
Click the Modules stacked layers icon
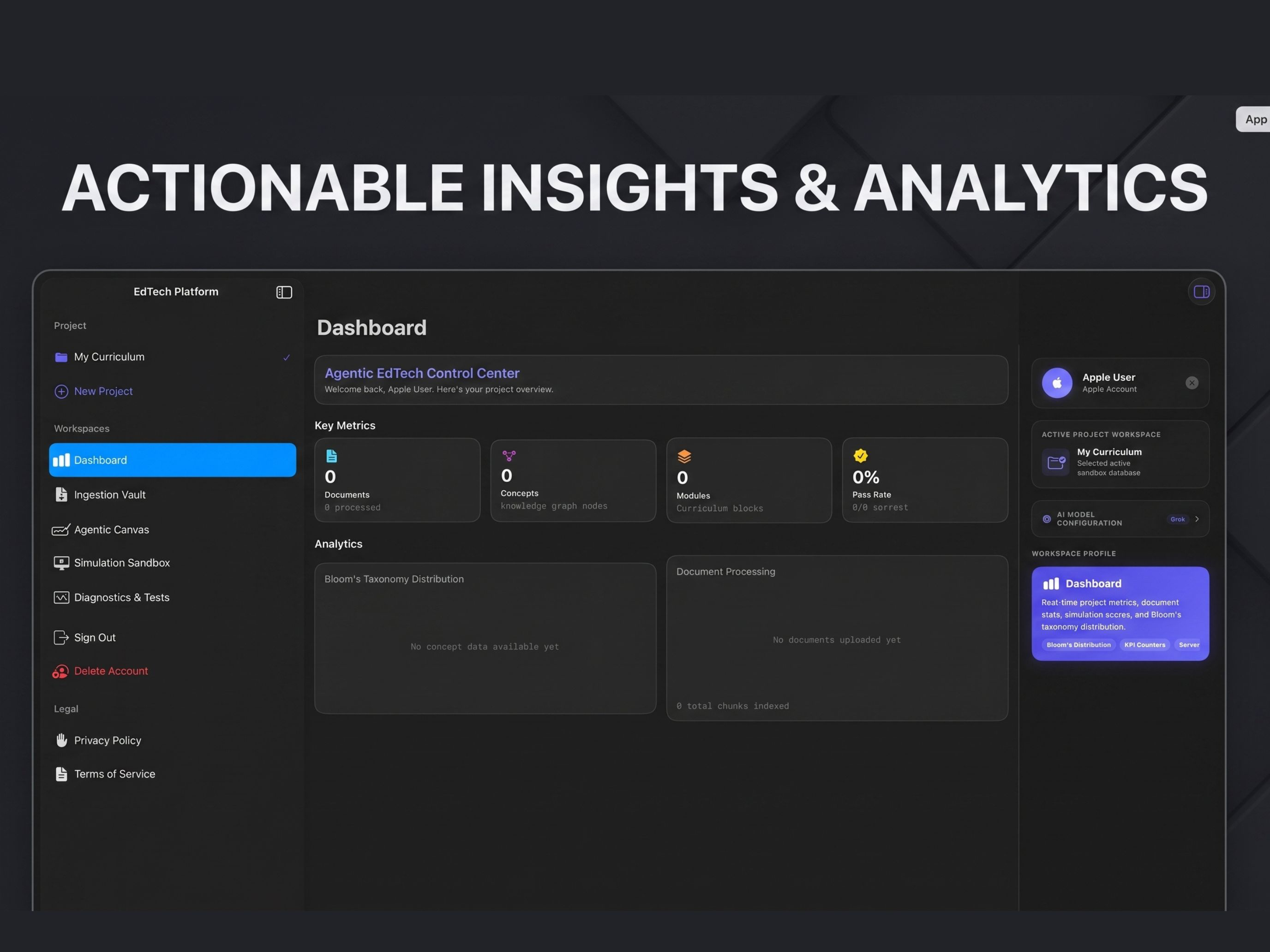point(684,457)
